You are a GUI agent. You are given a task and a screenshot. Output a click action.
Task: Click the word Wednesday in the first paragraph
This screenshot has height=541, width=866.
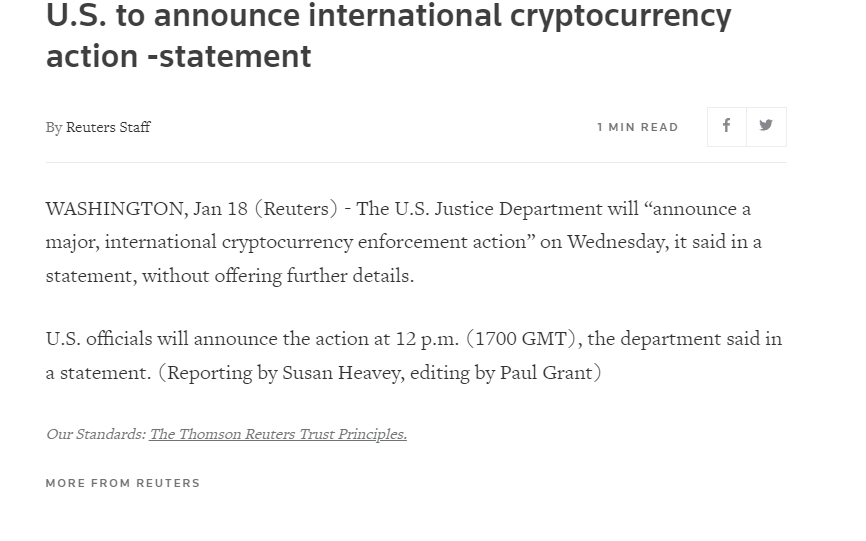[x=616, y=242]
